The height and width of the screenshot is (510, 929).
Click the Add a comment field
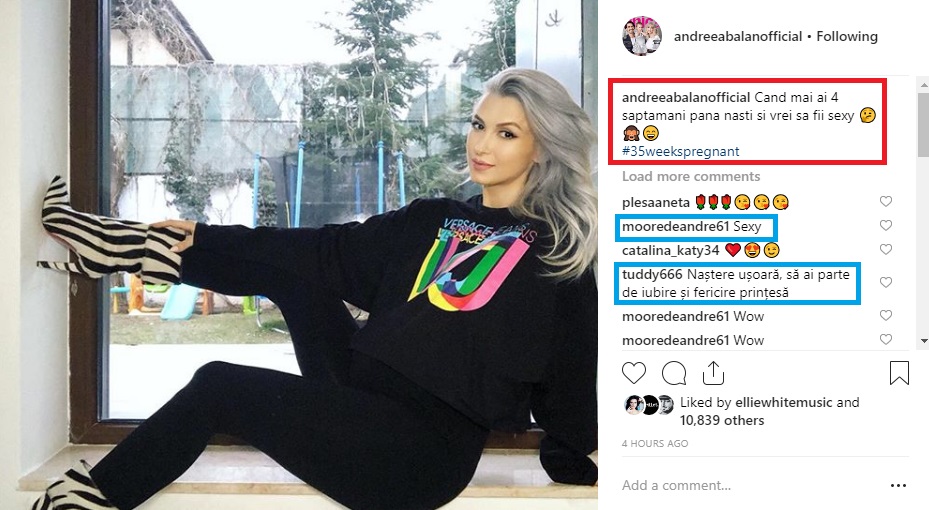[752, 486]
